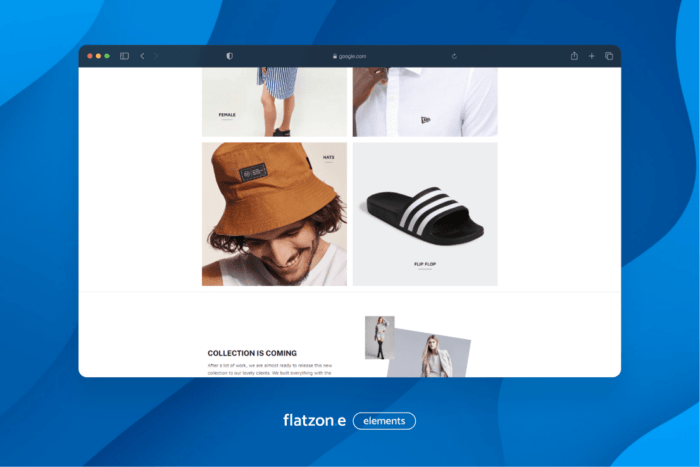Viewport: 700px width, 467px height.
Task: Click the Collection Is Coming heading
Action: pos(252,353)
